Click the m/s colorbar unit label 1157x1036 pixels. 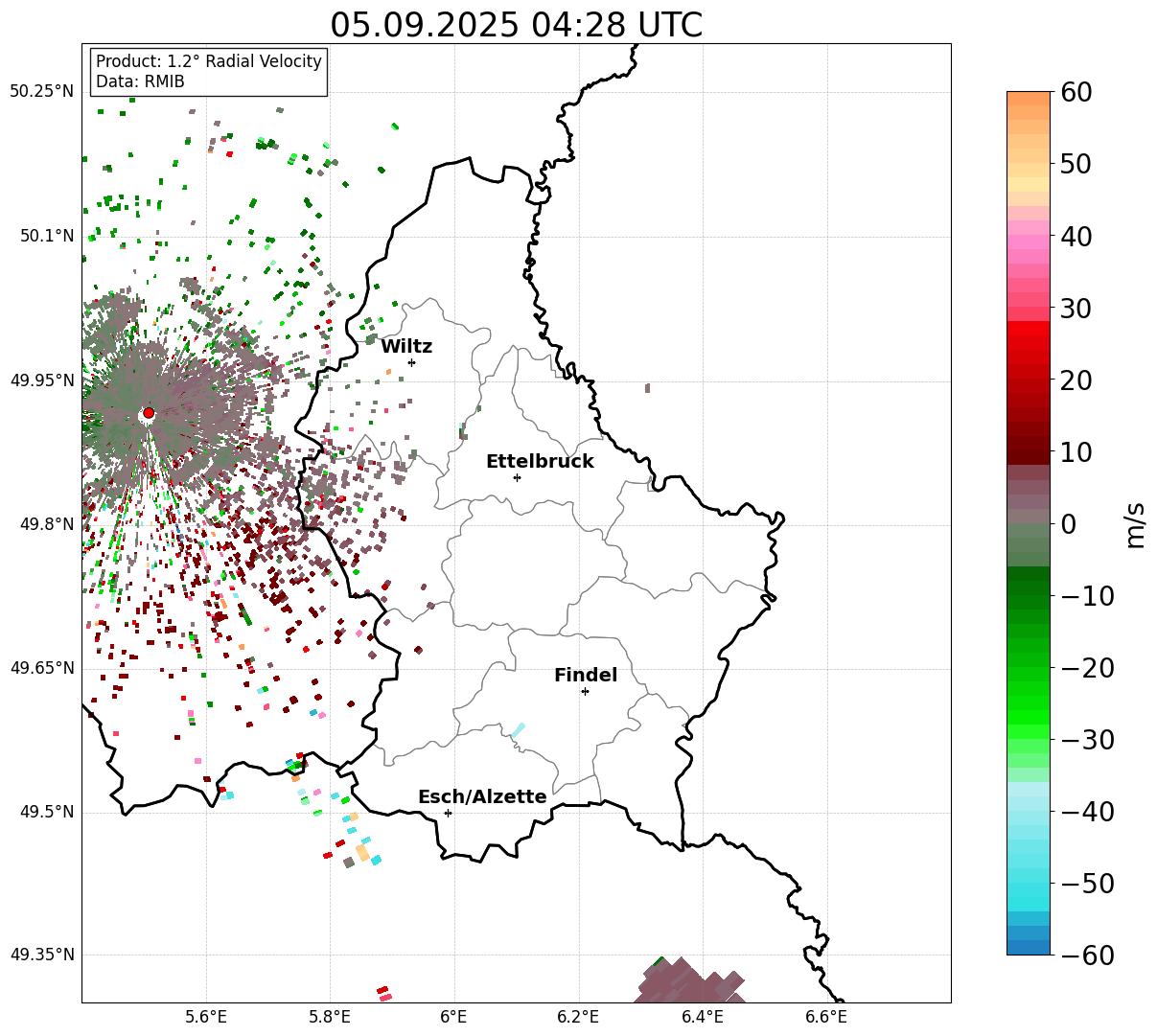click(1136, 523)
